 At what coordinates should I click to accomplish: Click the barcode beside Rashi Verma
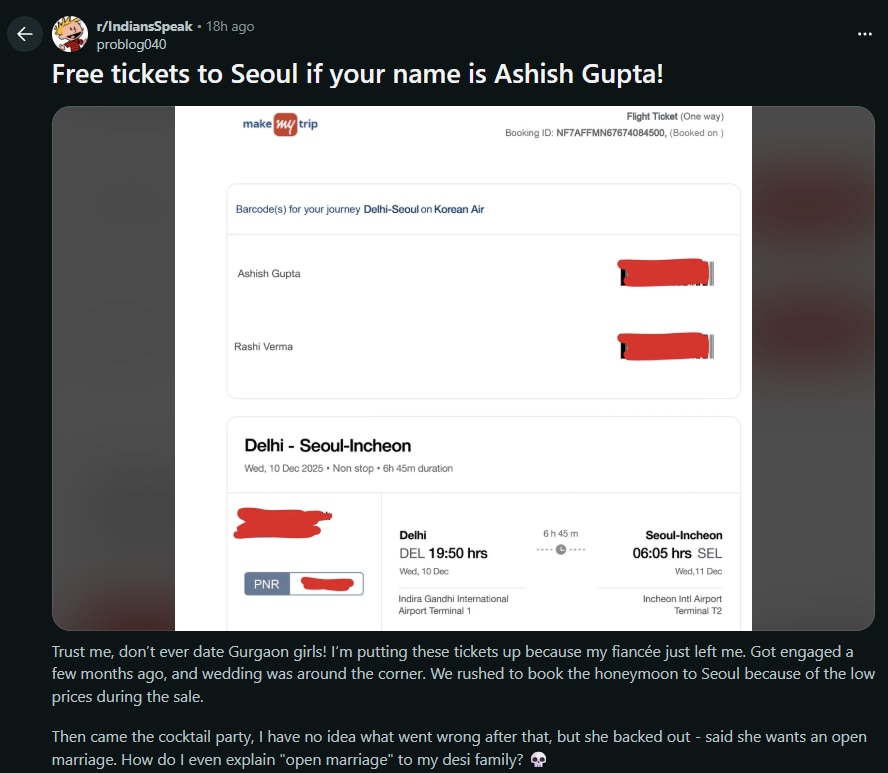click(664, 346)
